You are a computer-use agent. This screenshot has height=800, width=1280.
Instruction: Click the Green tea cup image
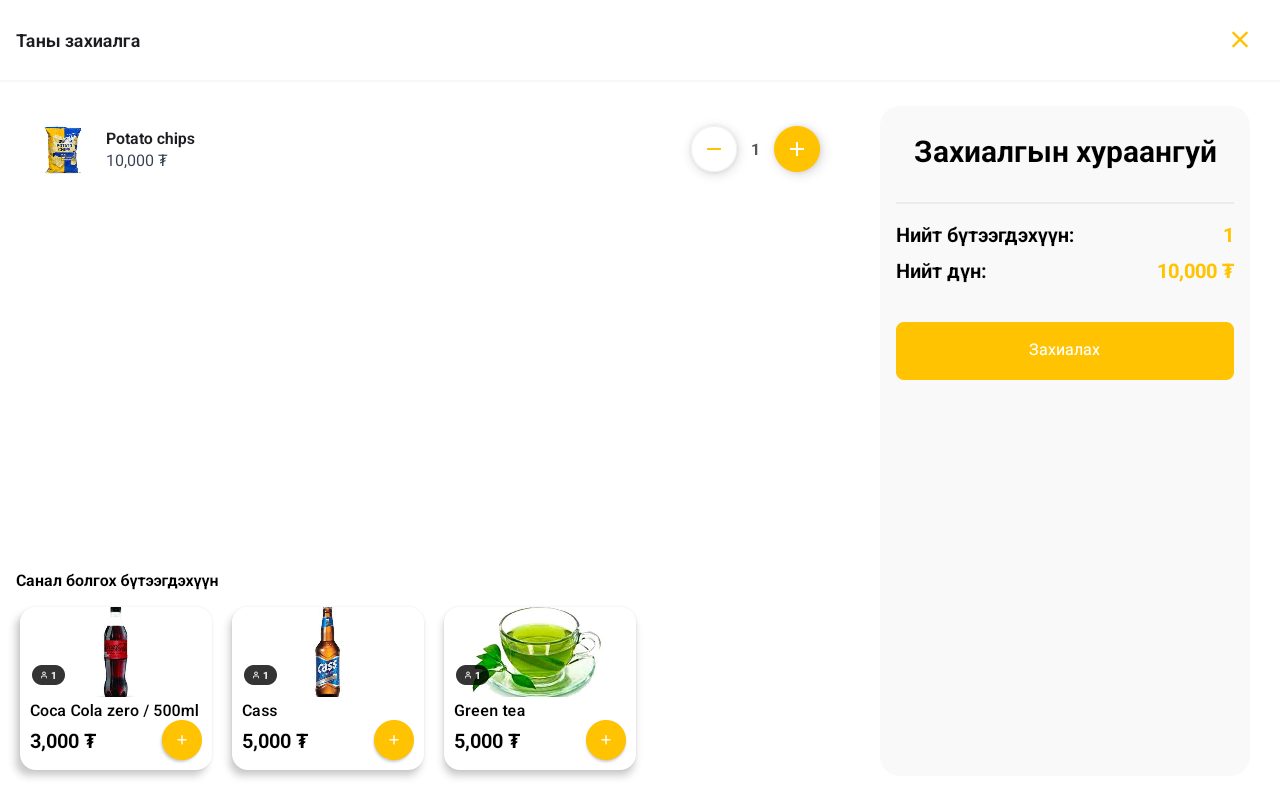tap(540, 652)
